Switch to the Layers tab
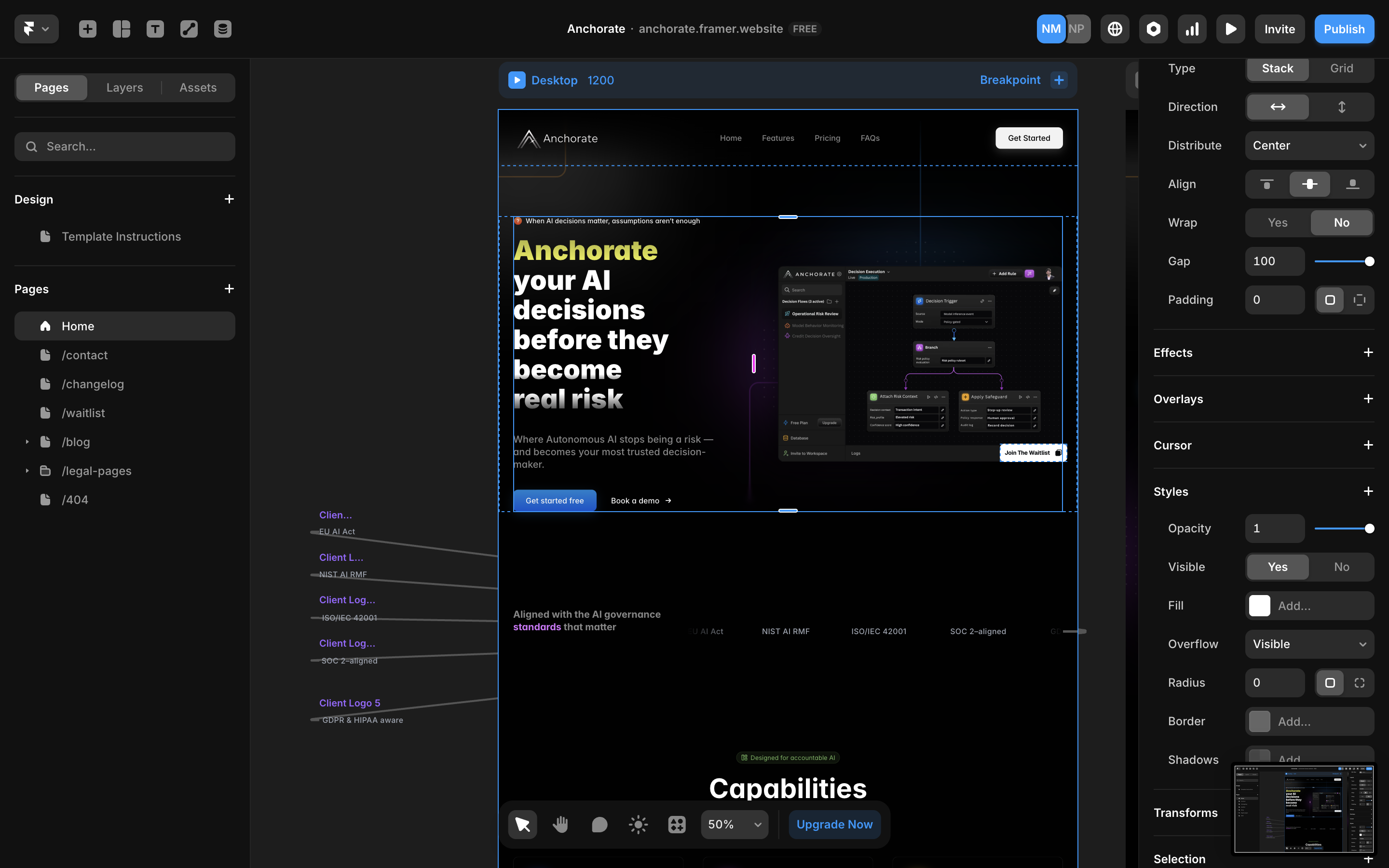 coord(124,88)
